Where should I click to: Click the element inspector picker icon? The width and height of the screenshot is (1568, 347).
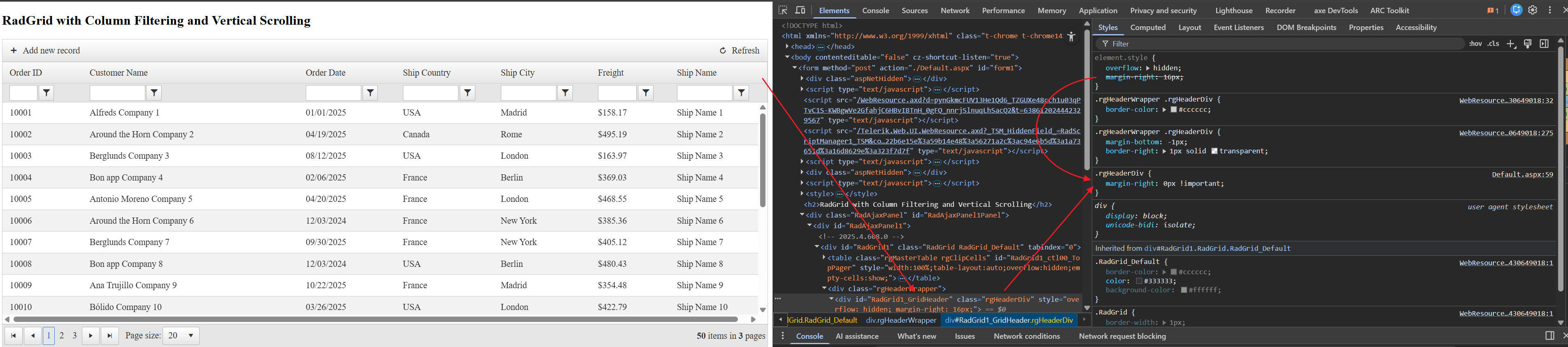click(783, 10)
